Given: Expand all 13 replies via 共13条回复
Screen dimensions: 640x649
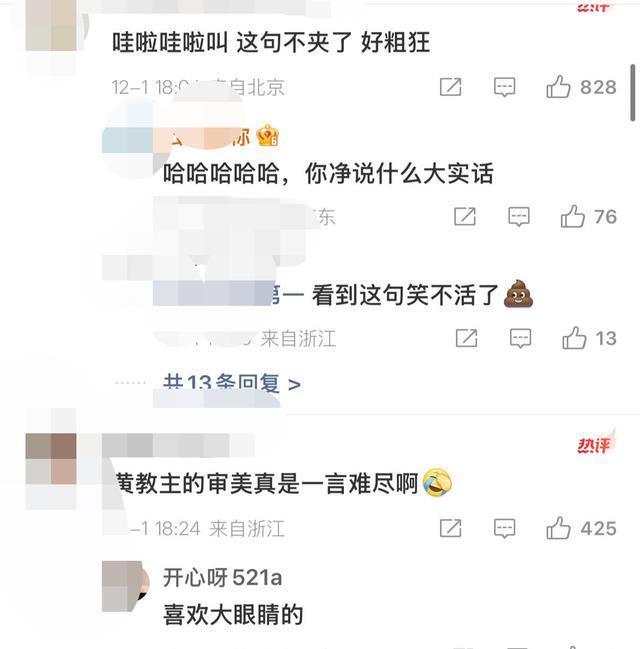Looking at the screenshot, I should [231, 383].
